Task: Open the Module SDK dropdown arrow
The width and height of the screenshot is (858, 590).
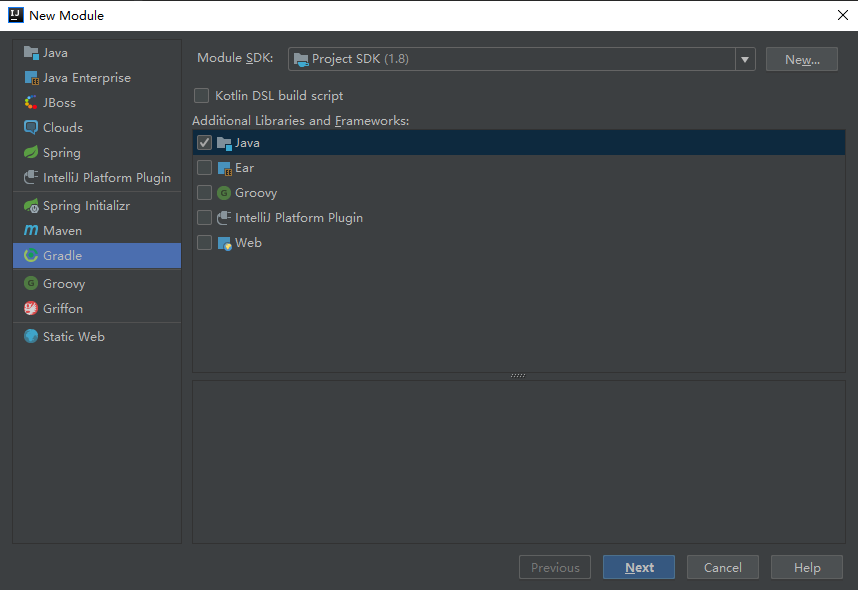Action: (x=745, y=59)
